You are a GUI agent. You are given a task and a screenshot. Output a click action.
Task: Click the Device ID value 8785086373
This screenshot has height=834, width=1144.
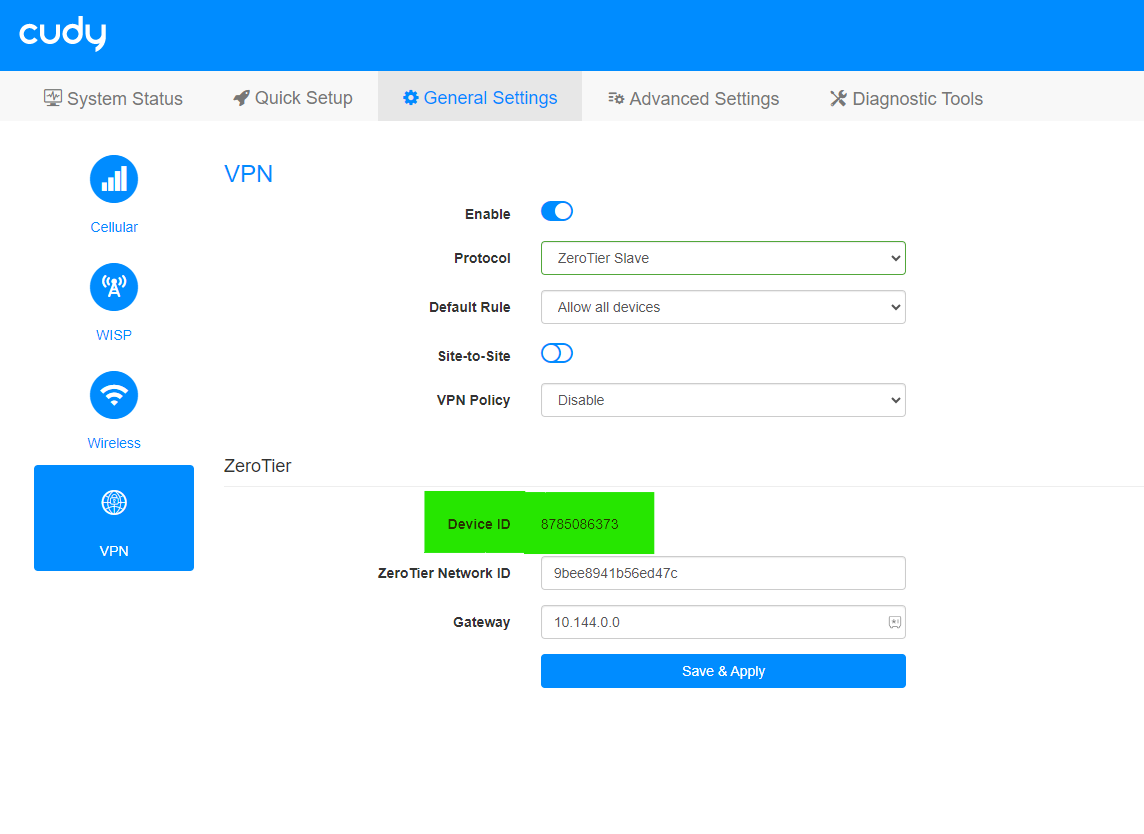pos(579,524)
